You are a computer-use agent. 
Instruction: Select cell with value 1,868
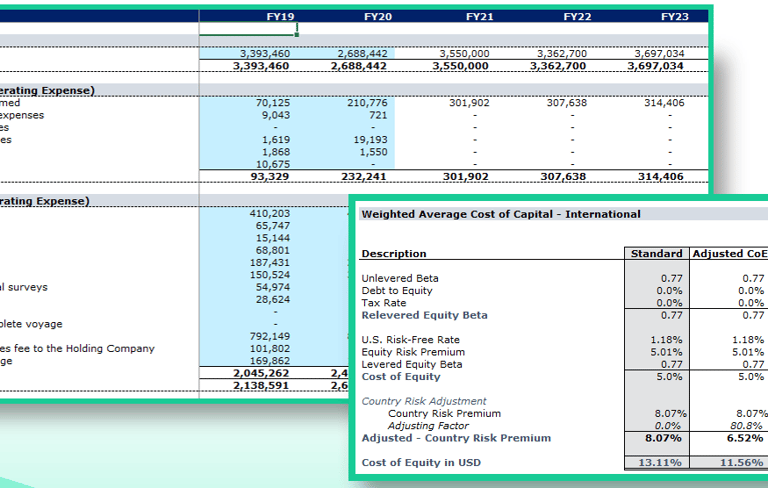(x=276, y=152)
